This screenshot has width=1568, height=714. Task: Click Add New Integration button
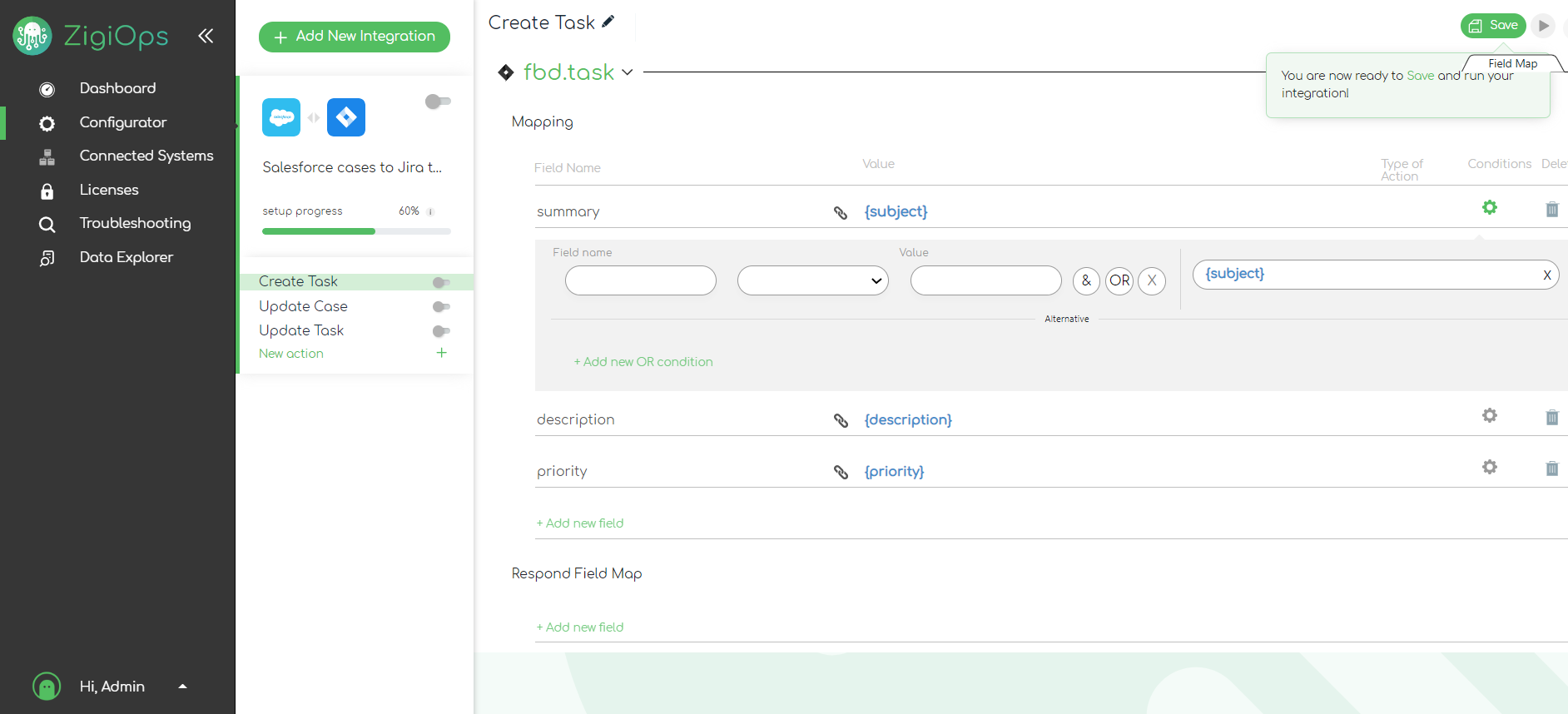(x=355, y=37)
